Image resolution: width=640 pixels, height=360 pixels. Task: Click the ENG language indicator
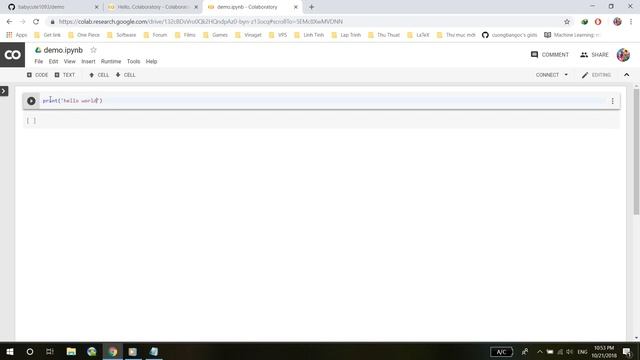(582, 351)
